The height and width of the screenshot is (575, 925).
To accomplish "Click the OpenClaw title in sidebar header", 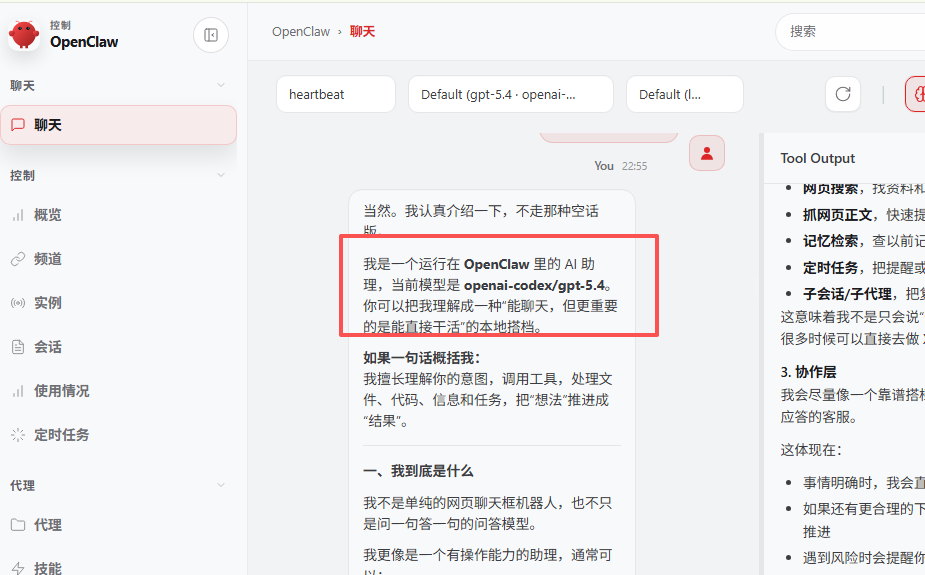I will tap(84, 42).
